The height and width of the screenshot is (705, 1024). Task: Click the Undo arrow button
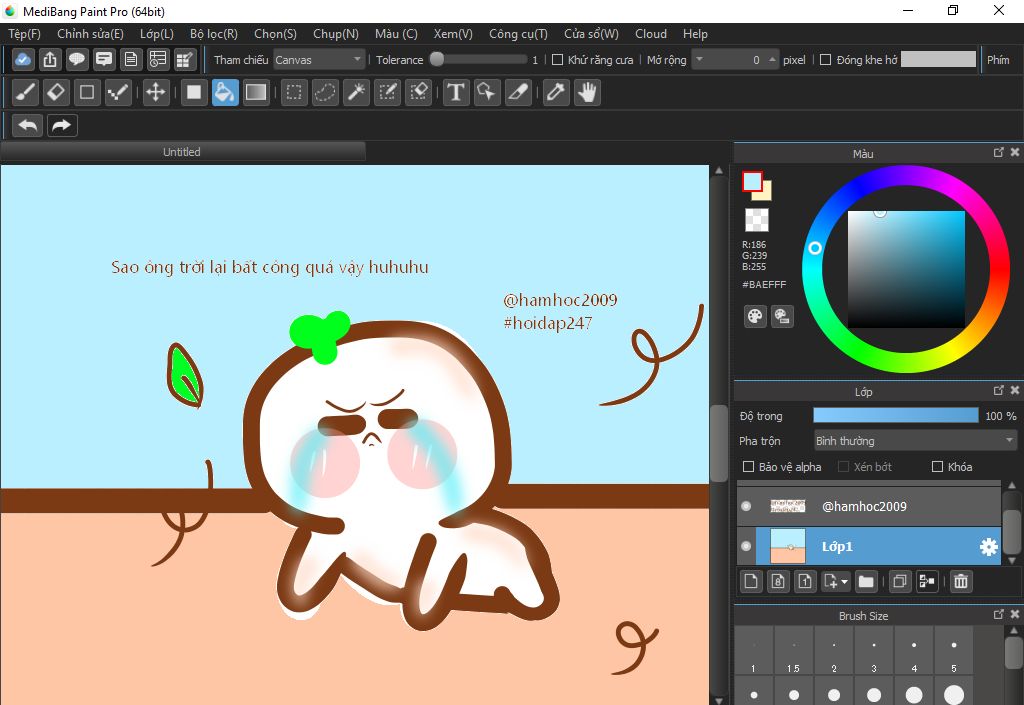click(x=28, y=126)
